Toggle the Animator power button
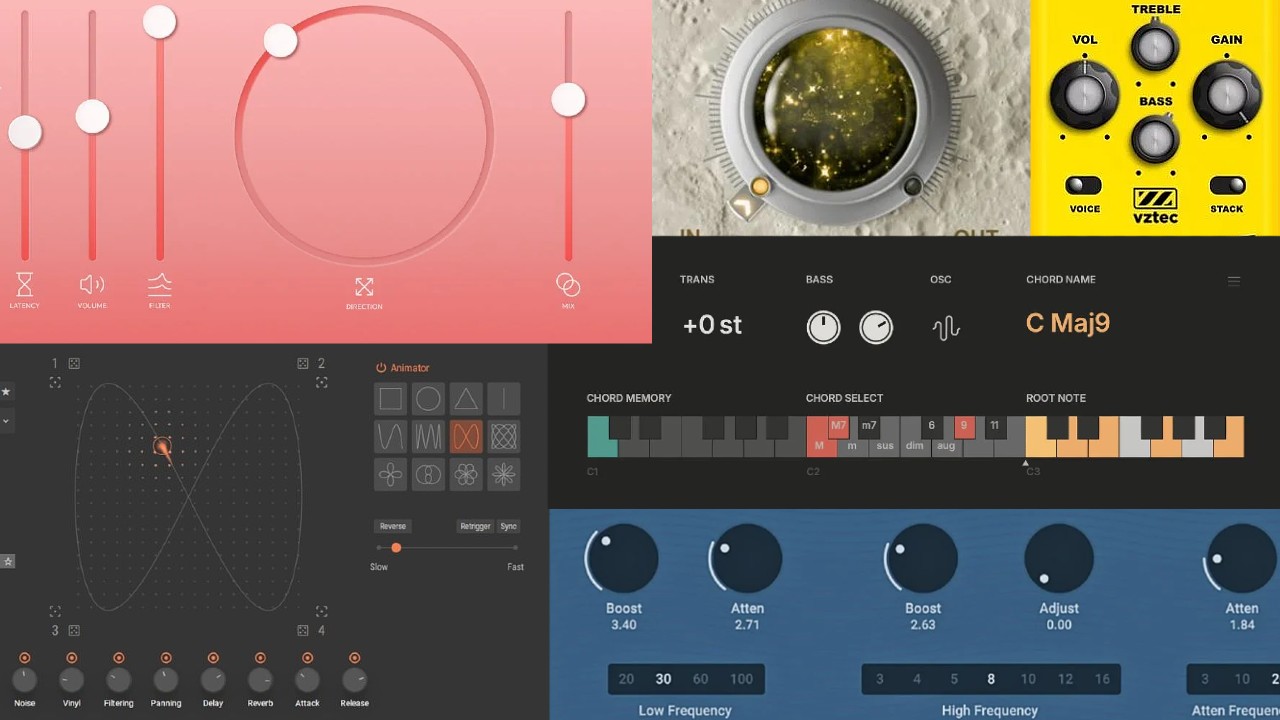The image size is (1280, 720). click(x=381, y=368)
